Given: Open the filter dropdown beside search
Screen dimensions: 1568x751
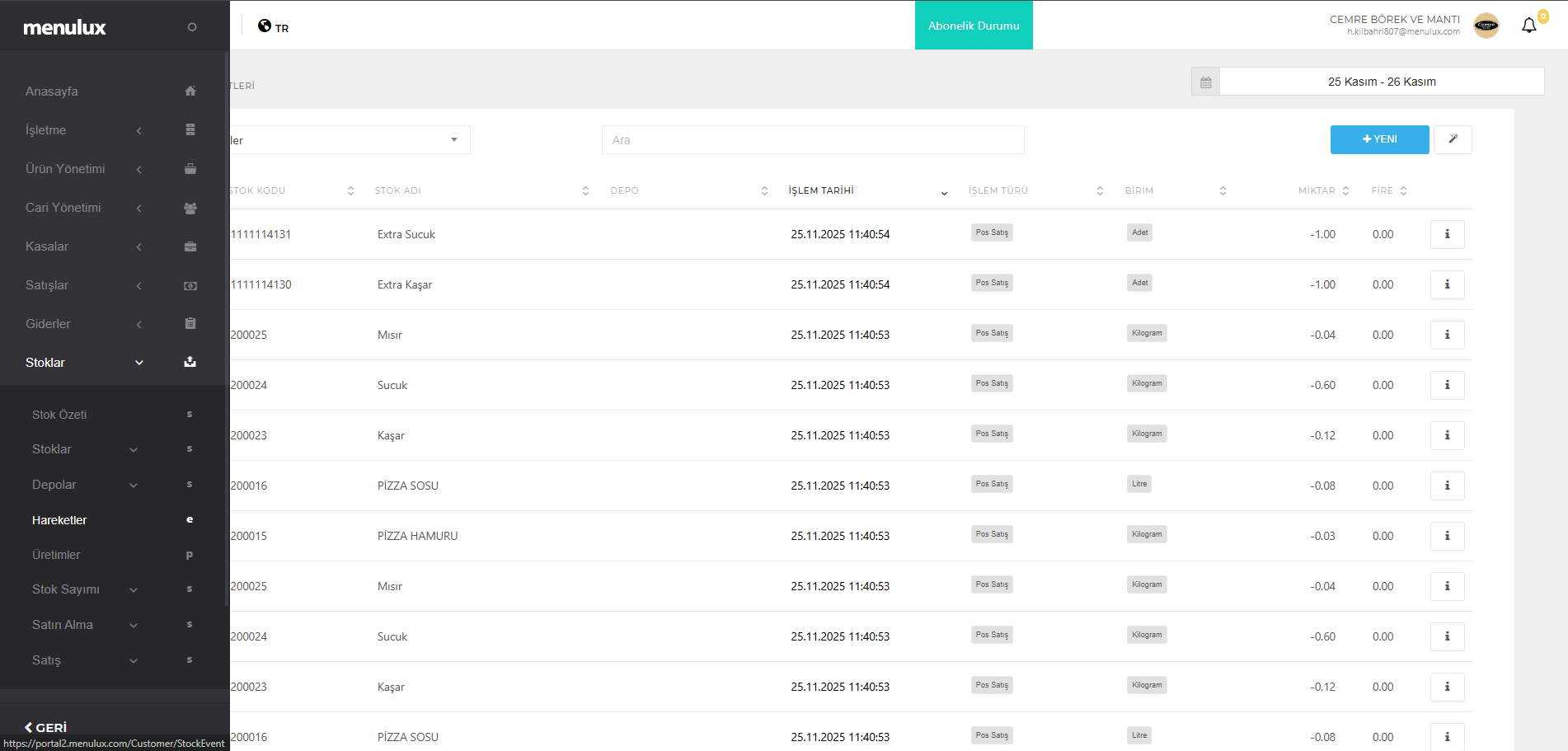Looking at the screenshot, I should [x=350, y=140].
